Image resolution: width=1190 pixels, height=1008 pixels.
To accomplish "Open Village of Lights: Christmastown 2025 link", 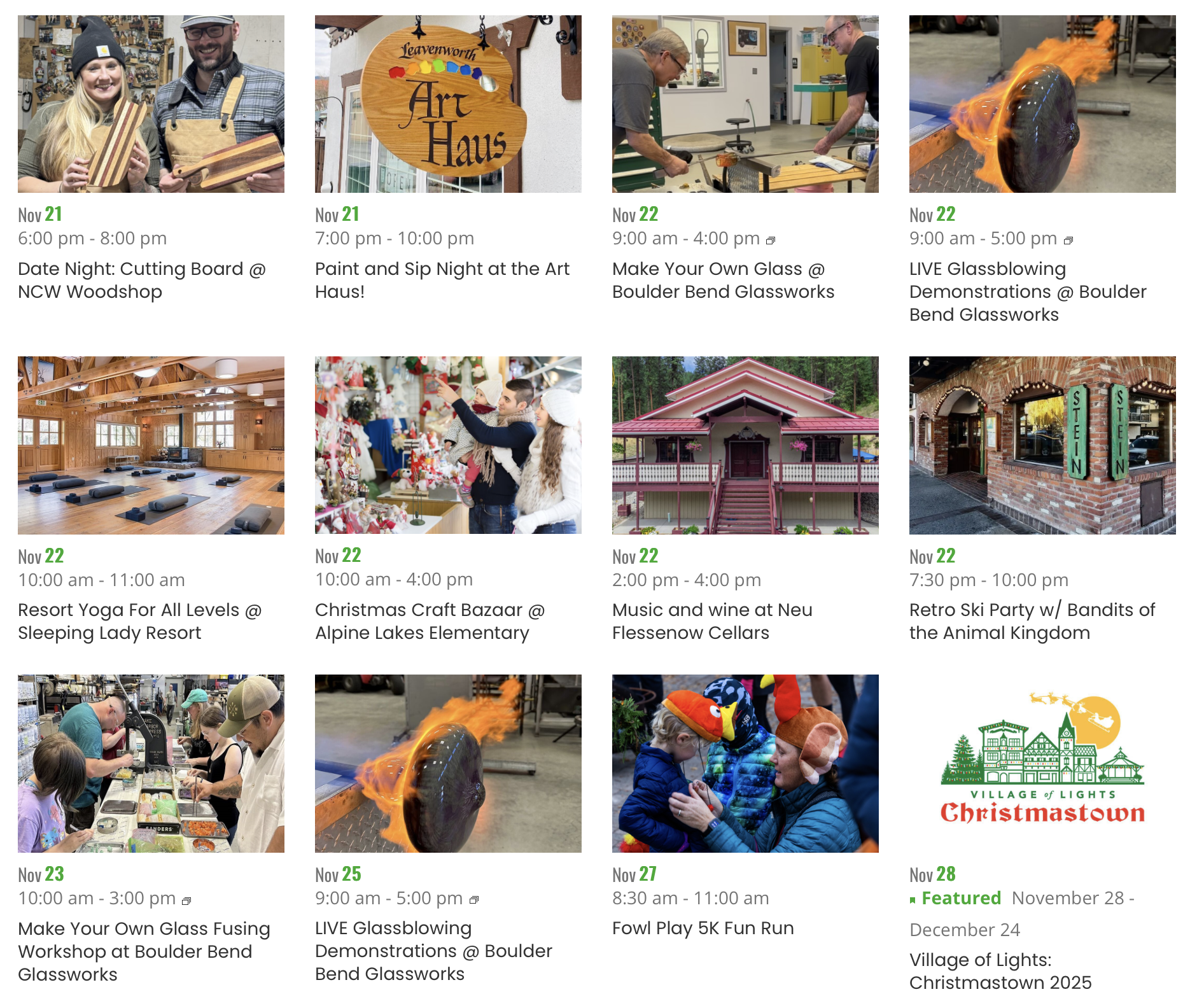I will [x=1000, y=971].
